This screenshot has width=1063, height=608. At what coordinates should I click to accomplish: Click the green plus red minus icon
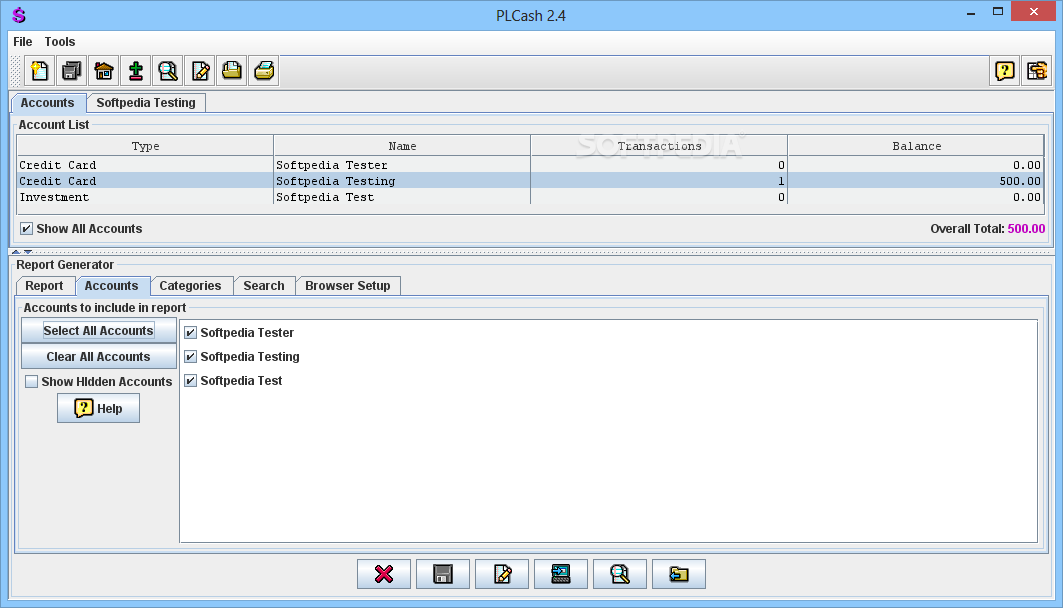point(136,70)
